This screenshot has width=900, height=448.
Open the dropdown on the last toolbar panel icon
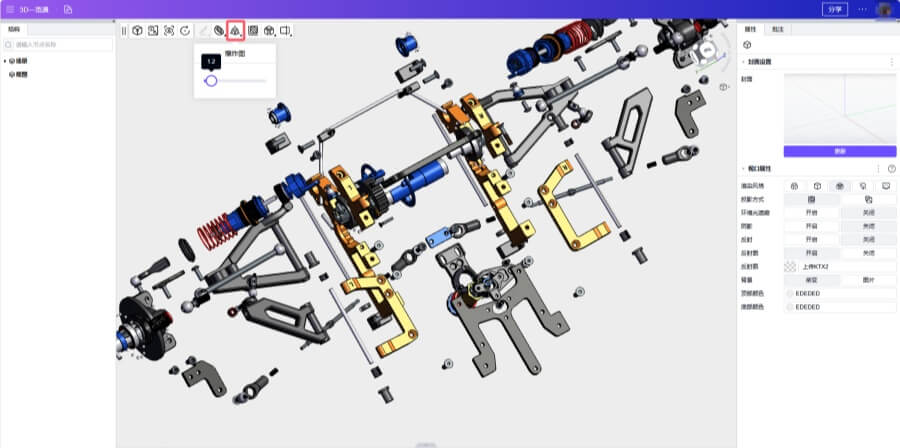pyautogui.click(x=292, y=36)
